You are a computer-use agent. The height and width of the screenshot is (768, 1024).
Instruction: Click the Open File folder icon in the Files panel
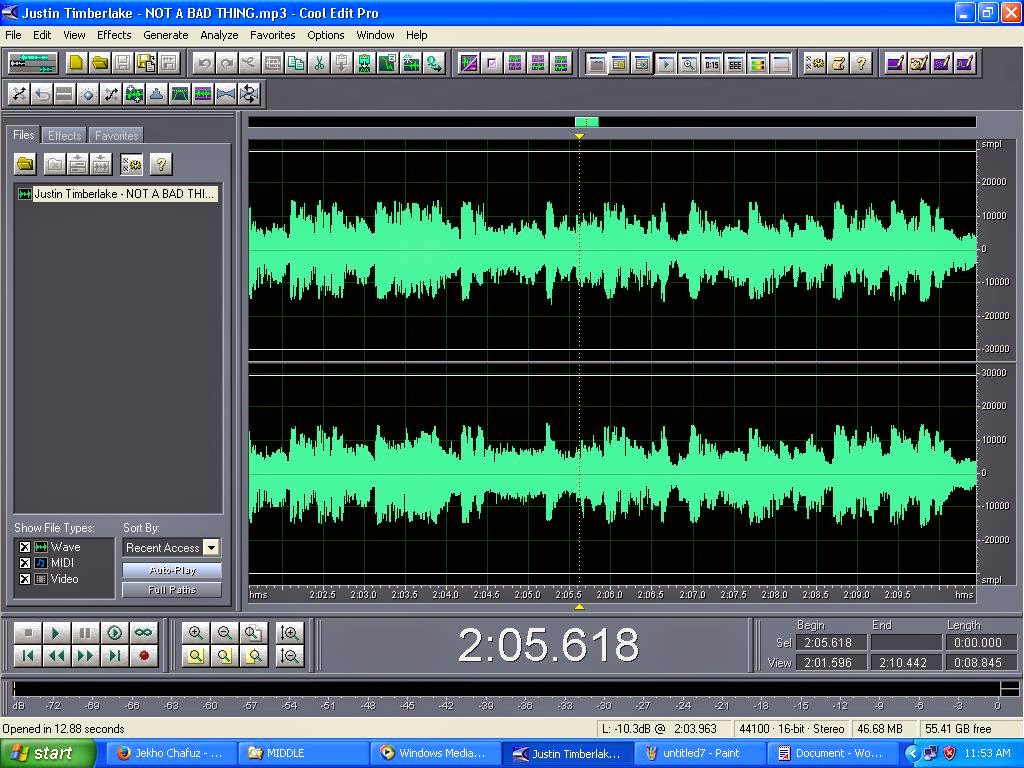coord(25,164)
